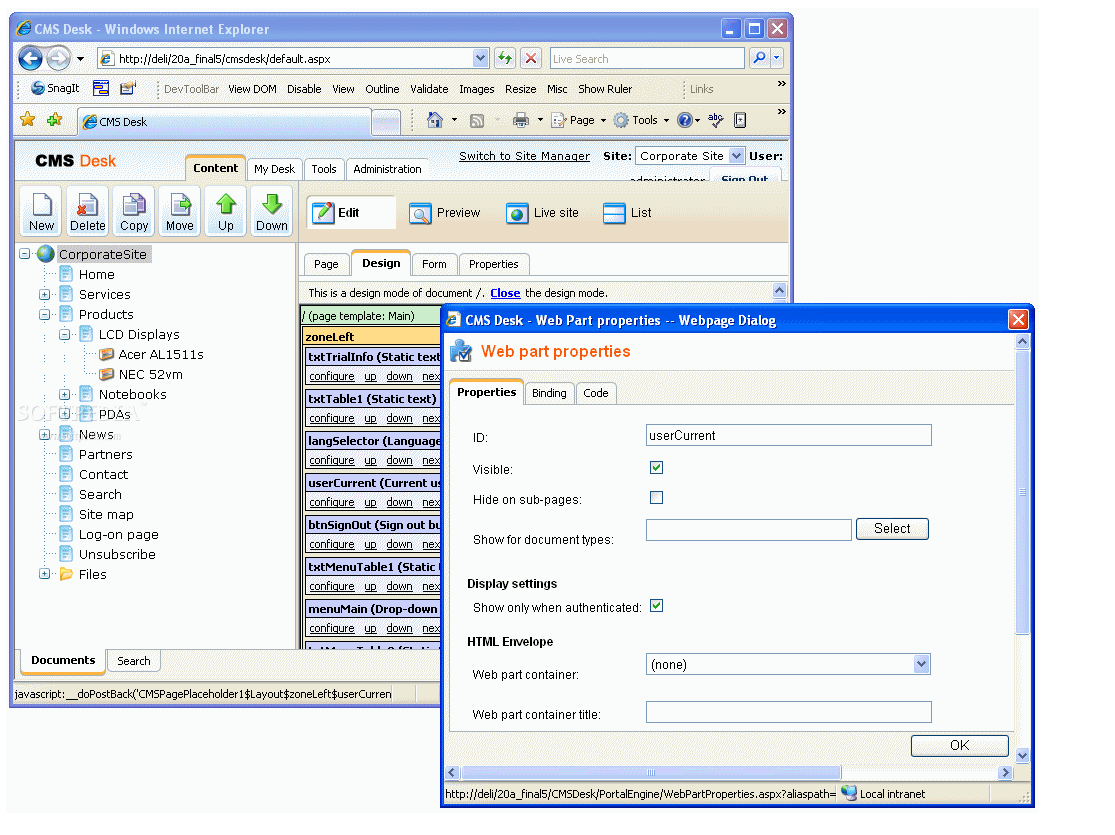Image resolution: width=1115 pixels, height=835 pixels.
Task: Click the dialog vertical scrollbar thumb
Action: pyautogui.click(x=1022, y=491)
